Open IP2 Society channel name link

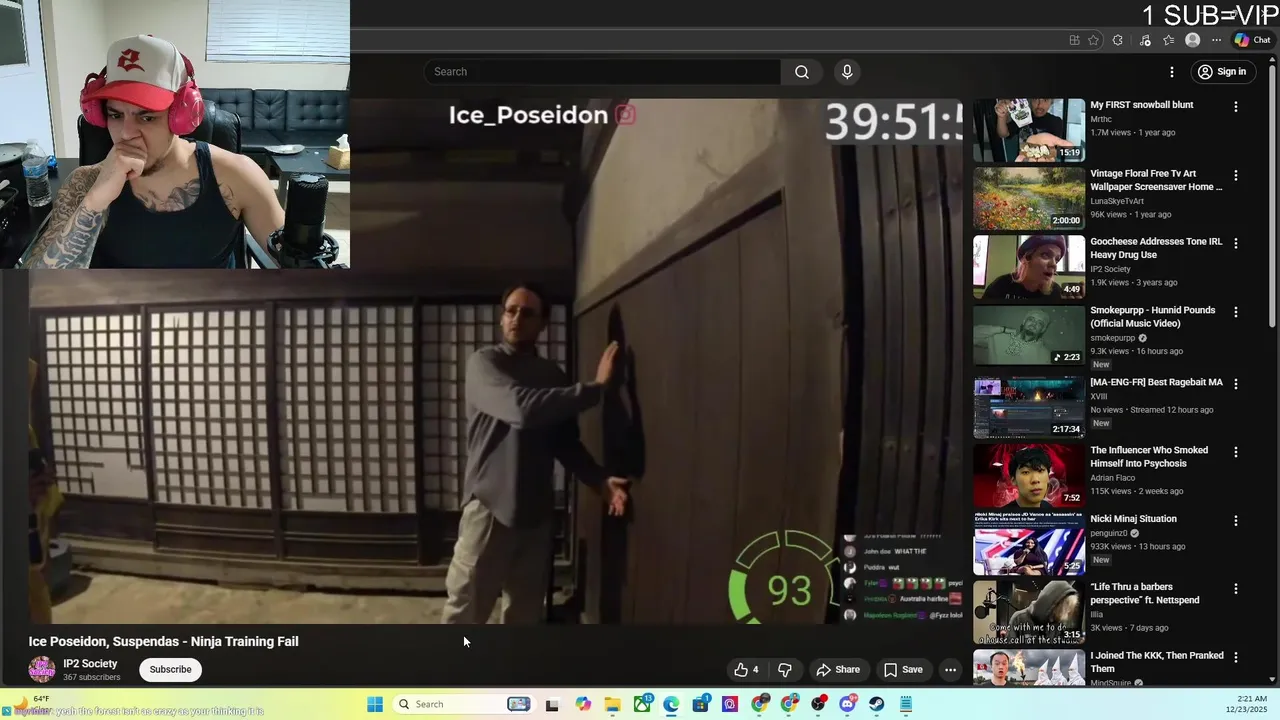click(x=90, y=664)
